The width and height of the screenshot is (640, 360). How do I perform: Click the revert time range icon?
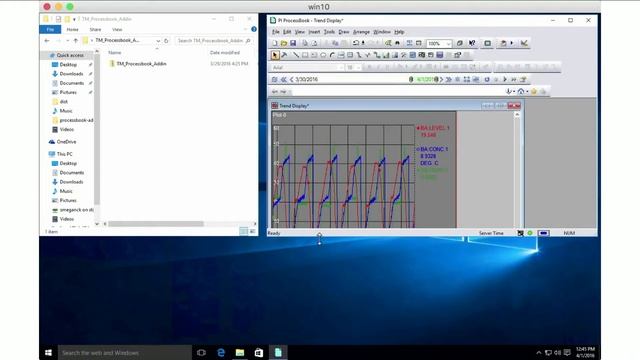coord(487,80)
